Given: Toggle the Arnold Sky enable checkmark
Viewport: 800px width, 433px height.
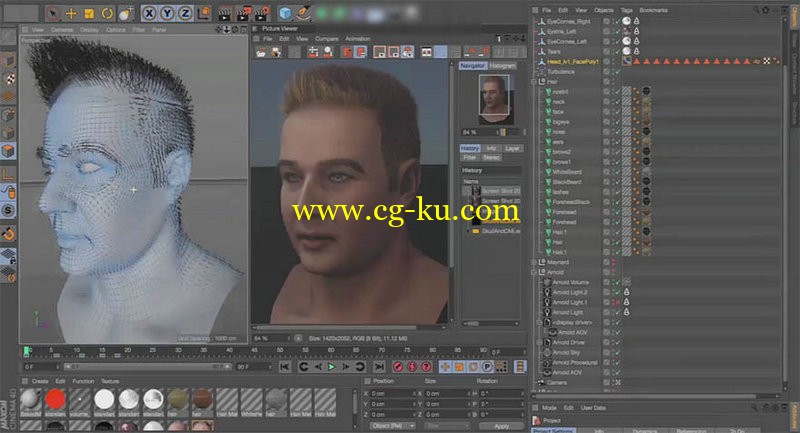Looking at the screenshot, I should click(x=617, y=353).
